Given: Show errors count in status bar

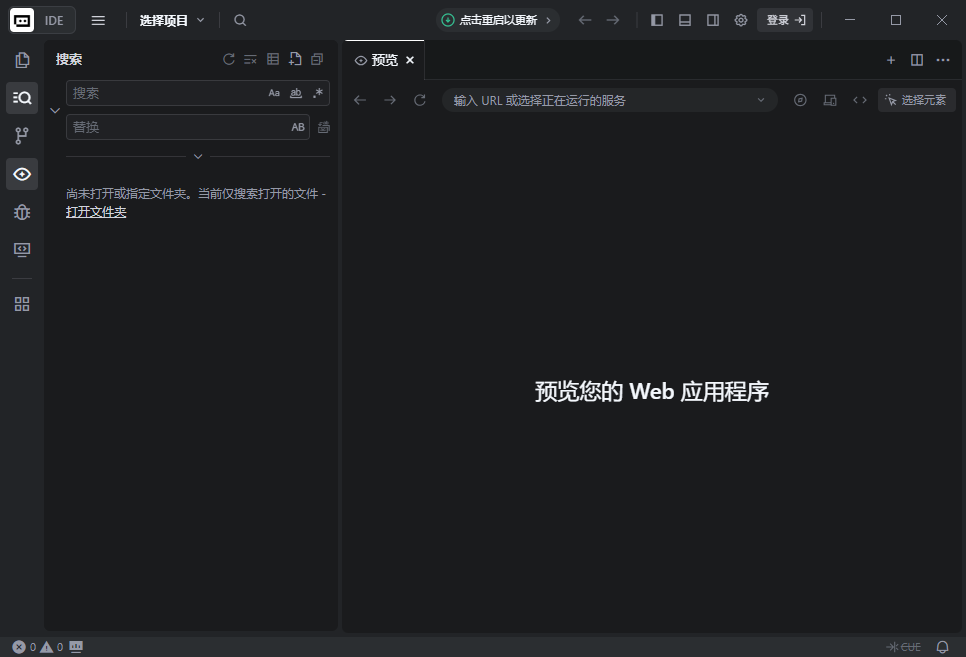Looking at the screenshot, I should tap(24, 647).
